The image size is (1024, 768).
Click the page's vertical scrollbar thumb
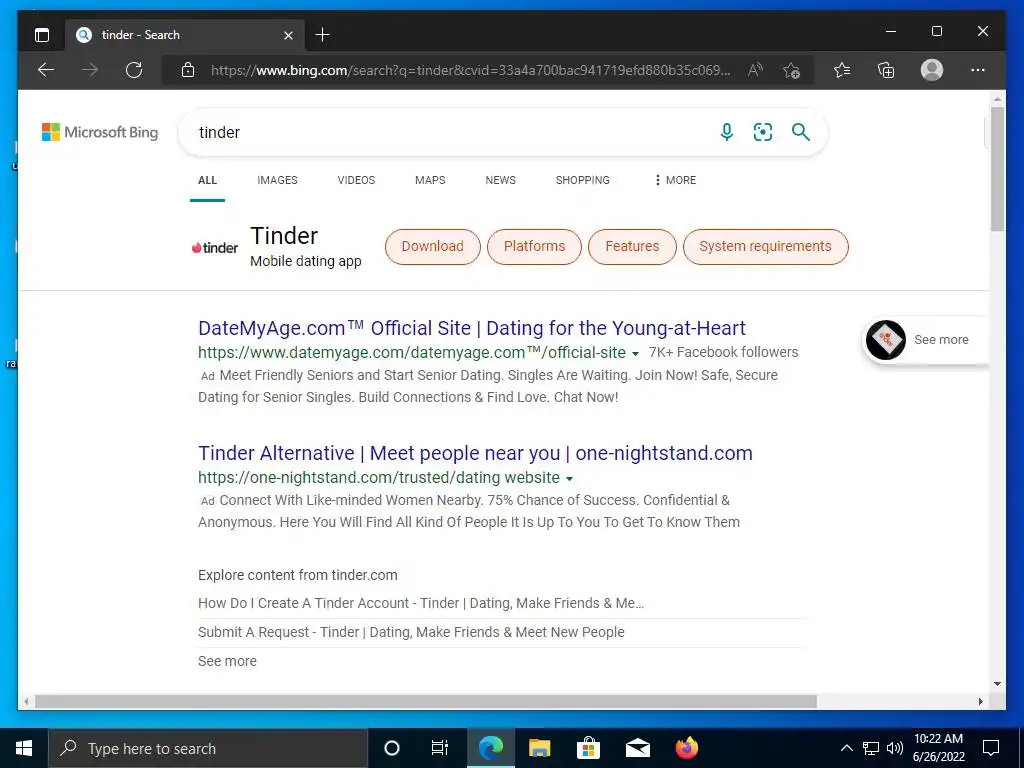(x=997, y=168)
